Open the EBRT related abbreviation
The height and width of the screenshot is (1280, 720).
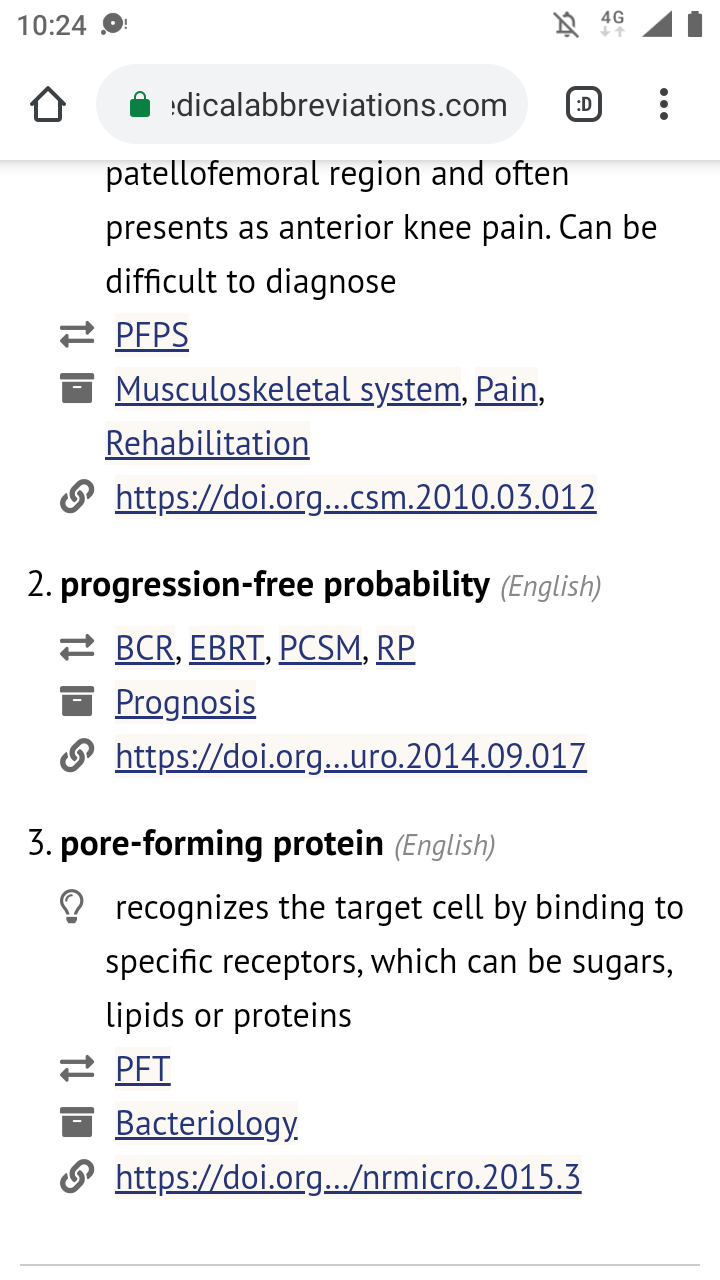click(227, 649)
